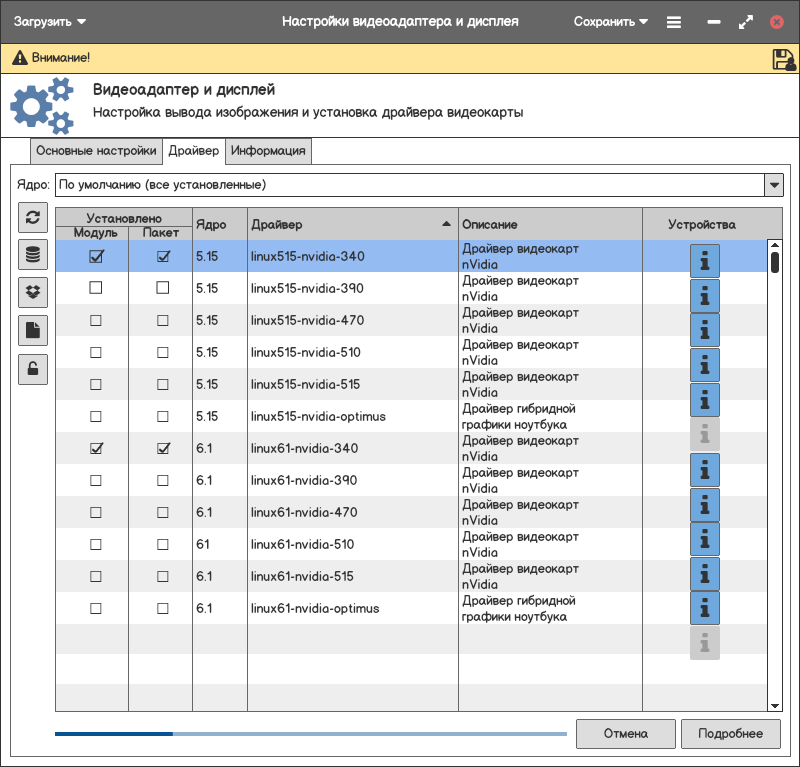Uncheck Модуль checkbox for linux515-nvidia-340
The width and height of the screenshot is (800, 767).
[x=96, y=256]
